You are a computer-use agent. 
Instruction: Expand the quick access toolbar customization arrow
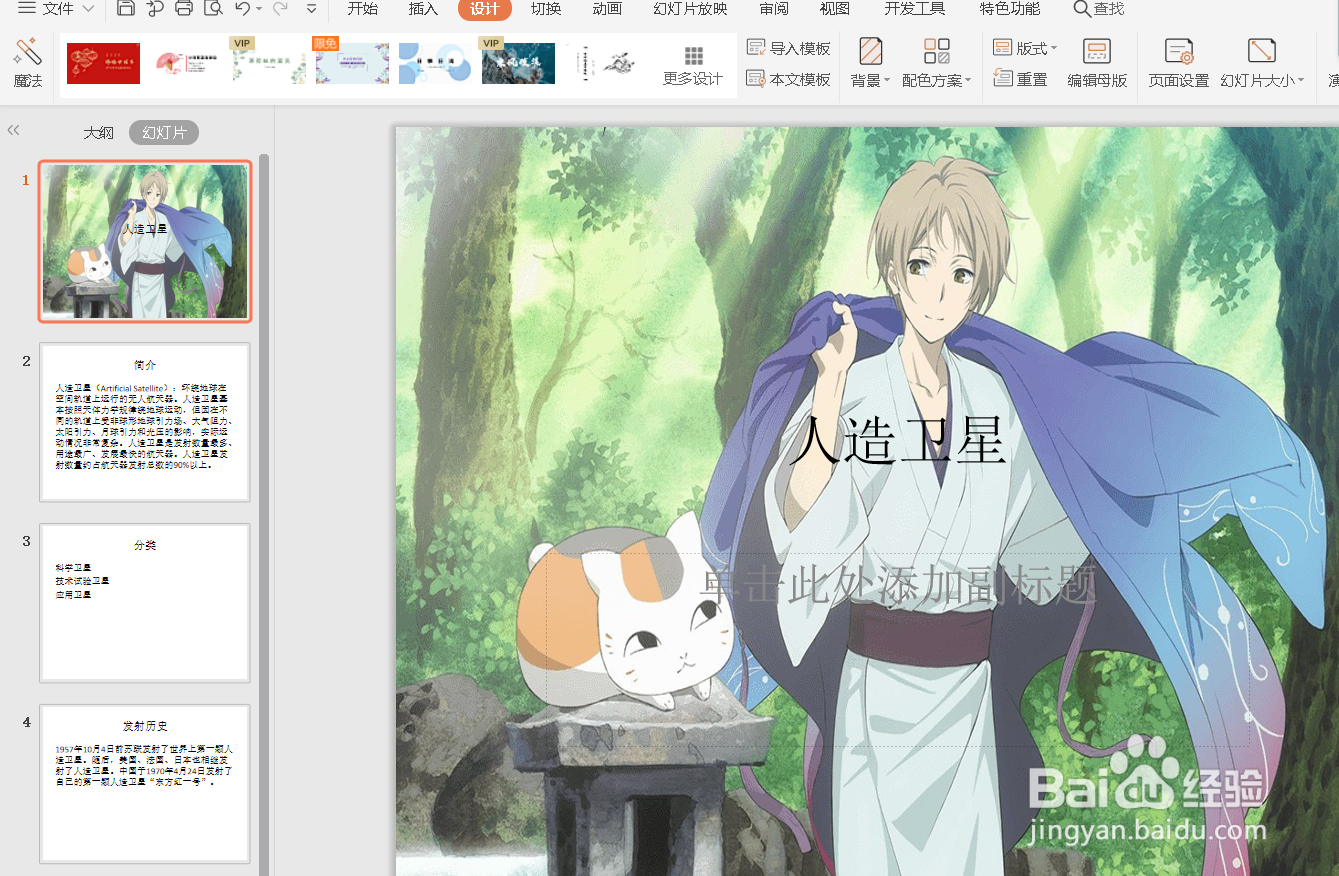pyautogui.click(x=312, y=9)
